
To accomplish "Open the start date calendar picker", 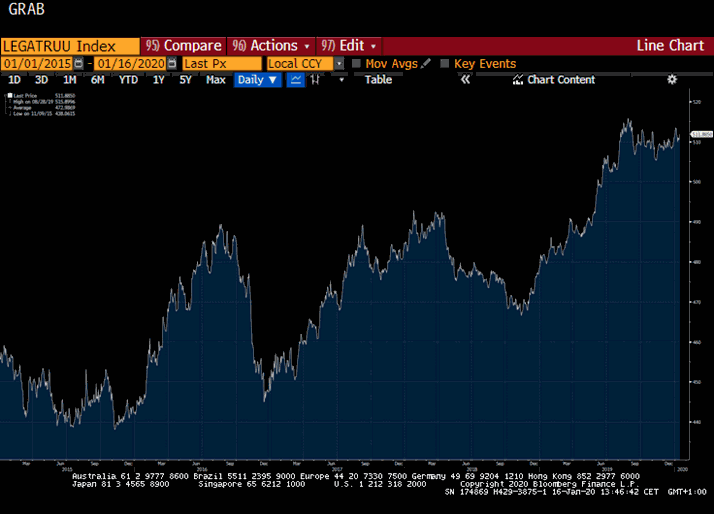I will 78,63.
